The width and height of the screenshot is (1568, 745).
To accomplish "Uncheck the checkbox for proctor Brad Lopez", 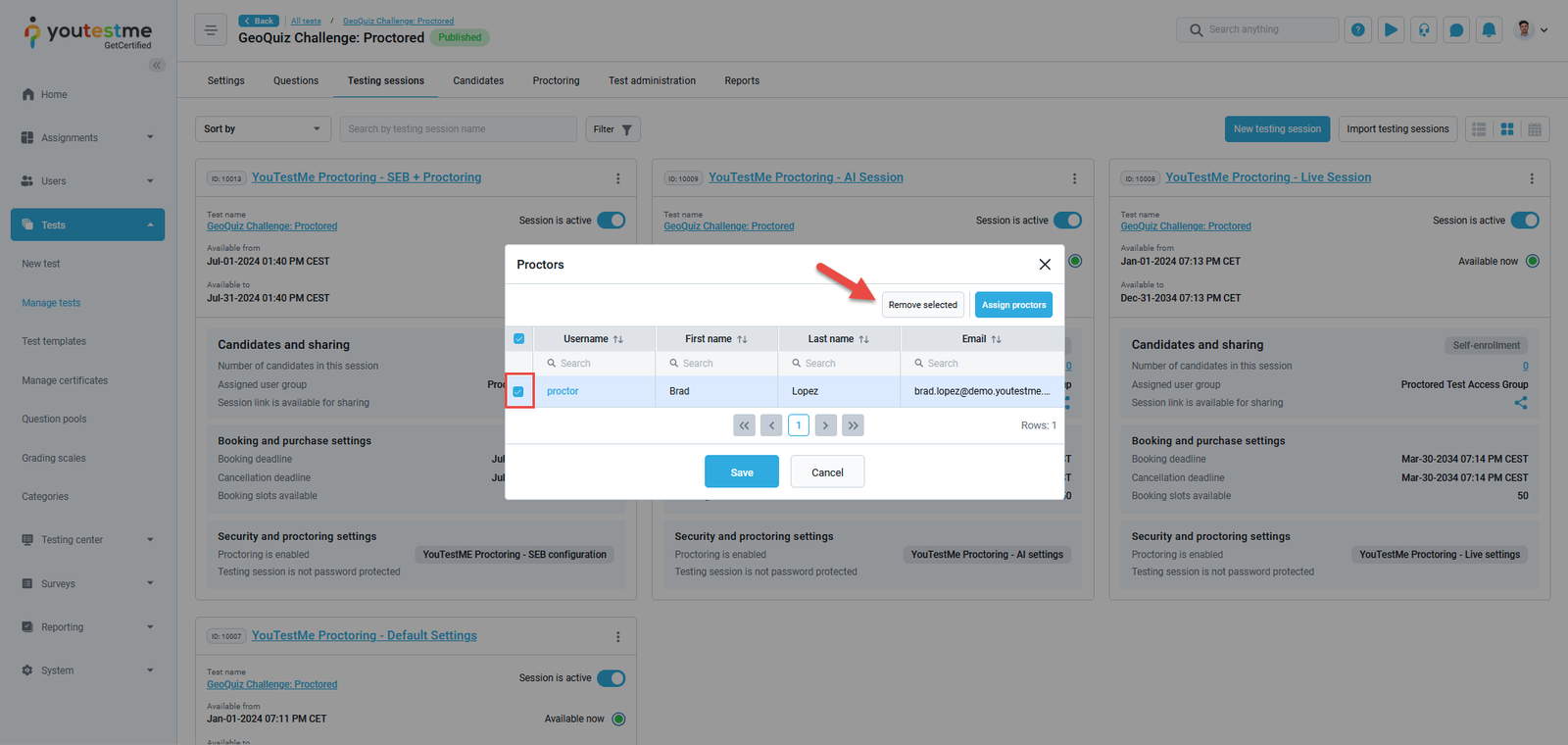I will tap(518, 391).
